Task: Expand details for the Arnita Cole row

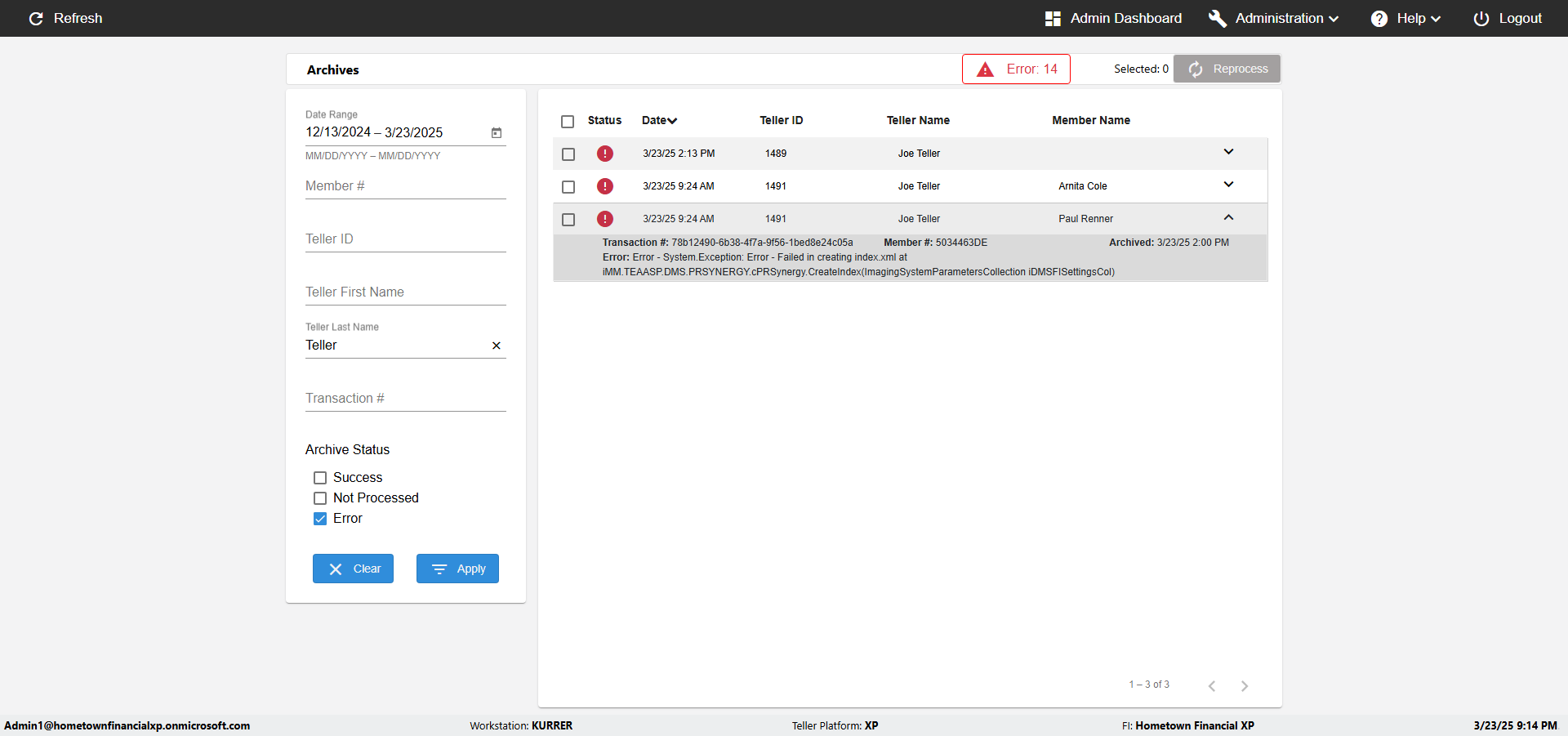Action: click(1228, 185)
